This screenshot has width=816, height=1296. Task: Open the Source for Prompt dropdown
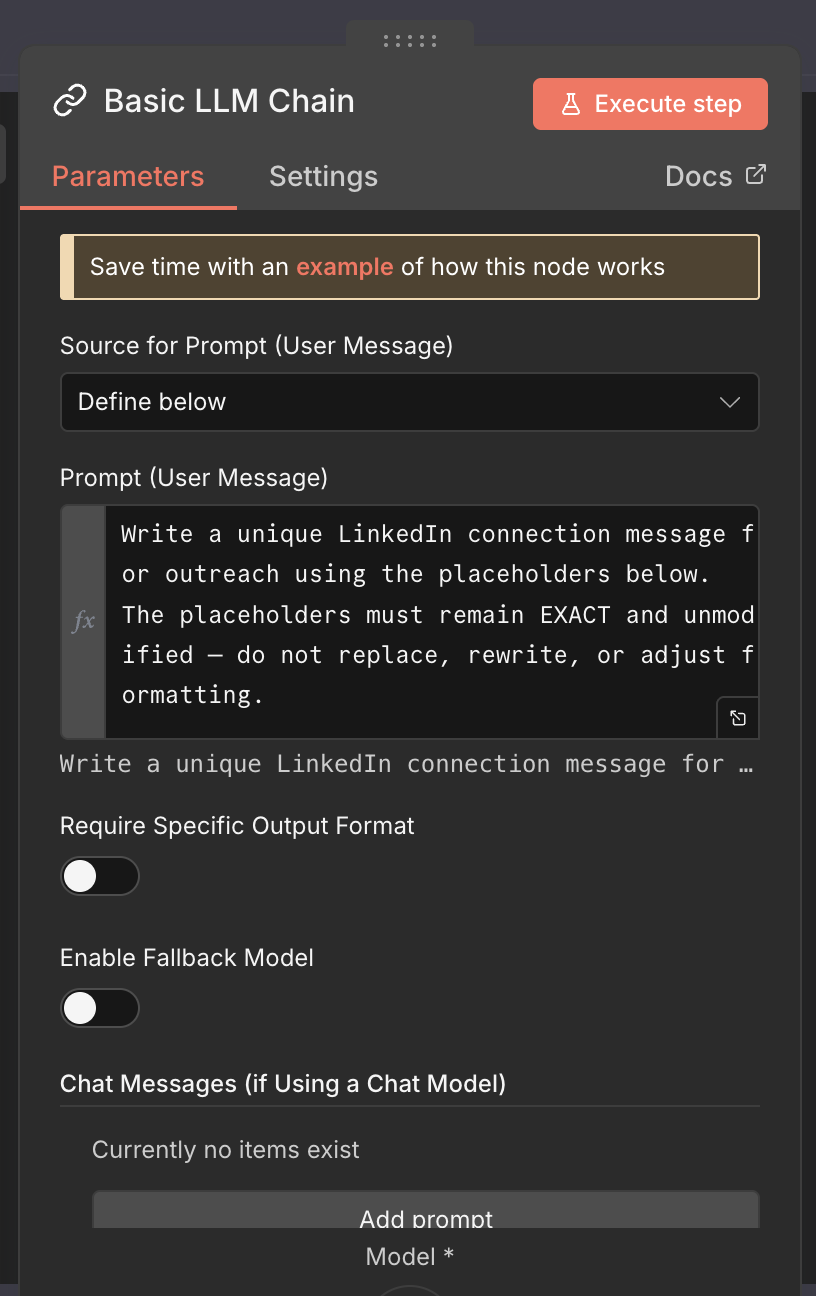[x=409, y=402]
